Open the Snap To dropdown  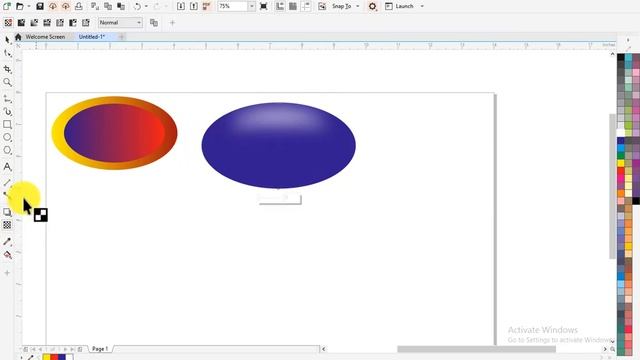tap(345, 6)
